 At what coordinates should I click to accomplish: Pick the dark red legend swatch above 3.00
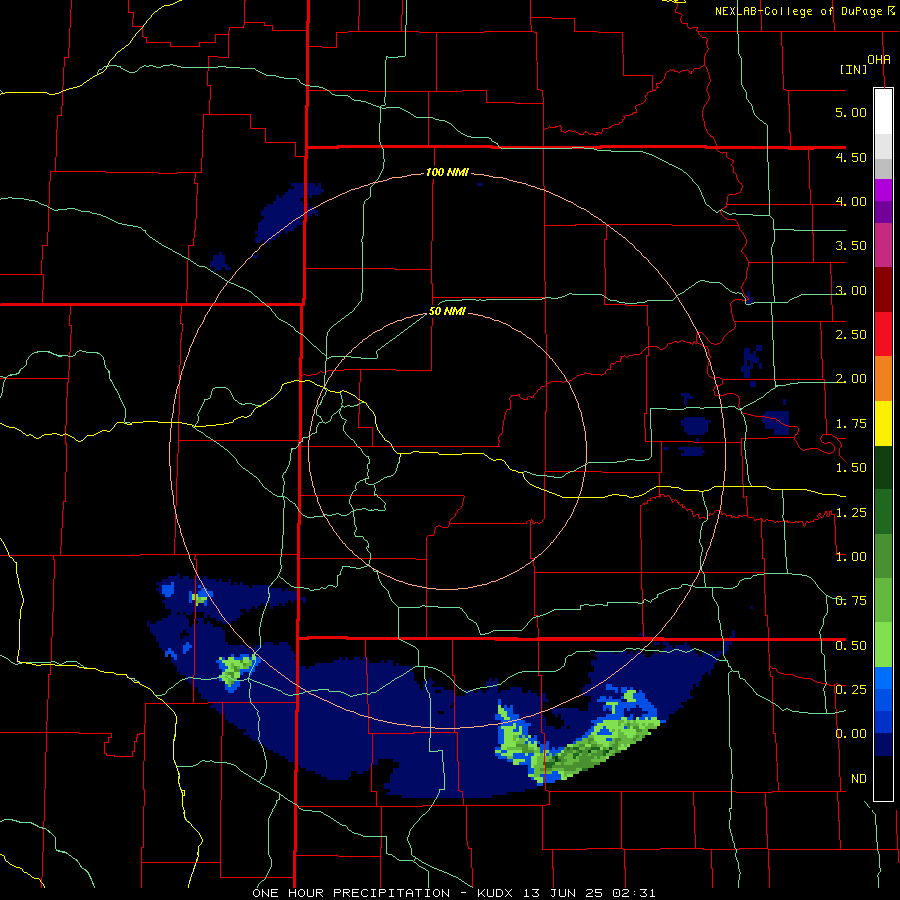883,289
